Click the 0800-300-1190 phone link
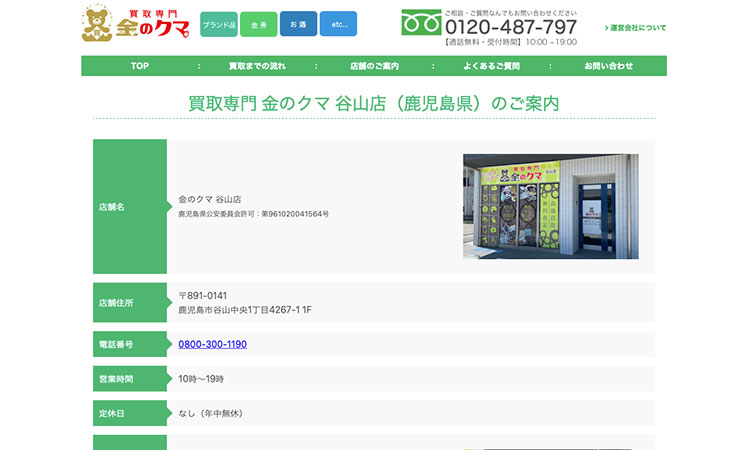750x450 pixels. [x=212, y=344]
